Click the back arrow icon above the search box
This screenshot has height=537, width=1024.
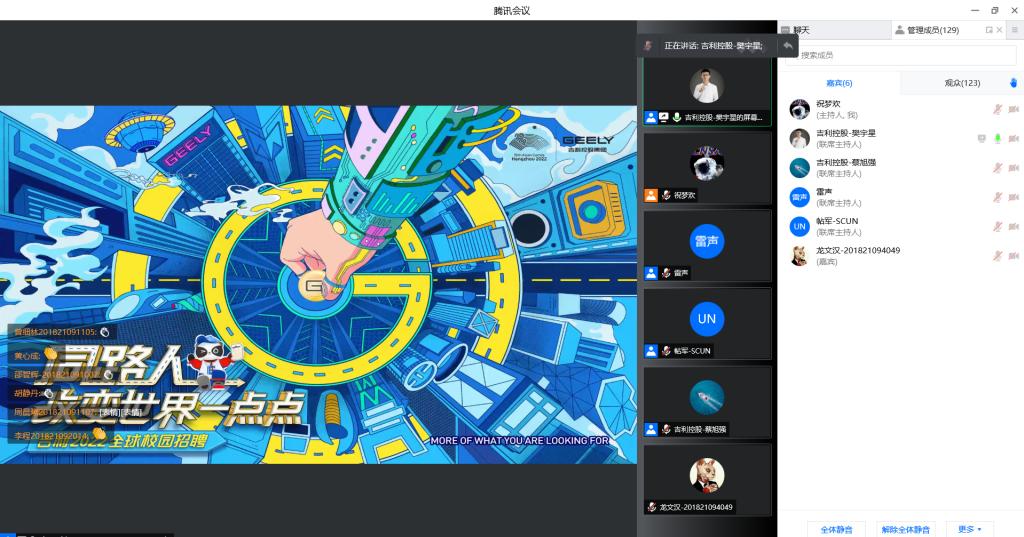pyautogui.click(x=788, y=45)
